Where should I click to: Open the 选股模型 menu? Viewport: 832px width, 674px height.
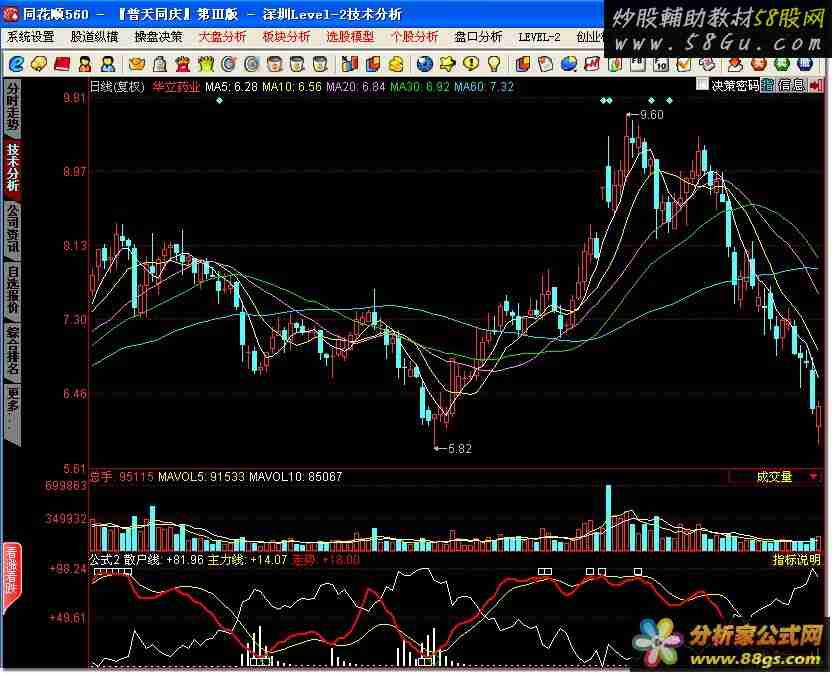click(350, 37)
